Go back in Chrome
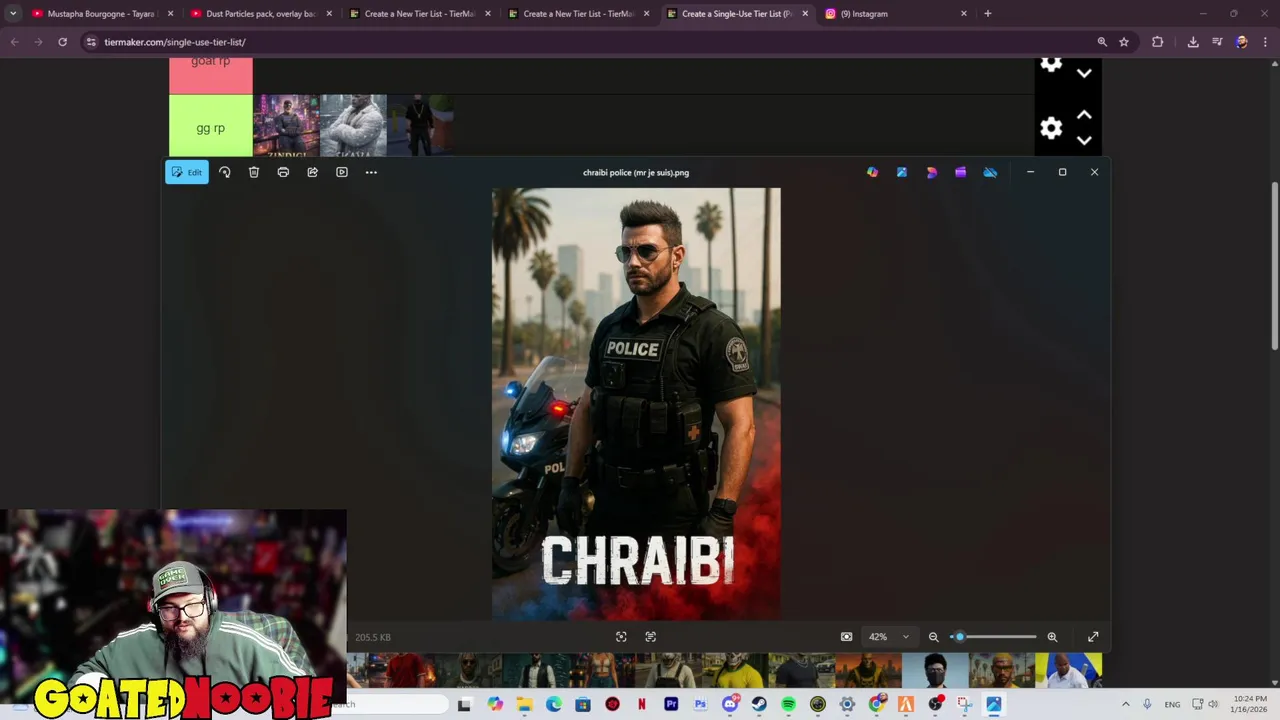Image resolution: width=1280 pixels, height=720 pixels. (x=14, y=42)
